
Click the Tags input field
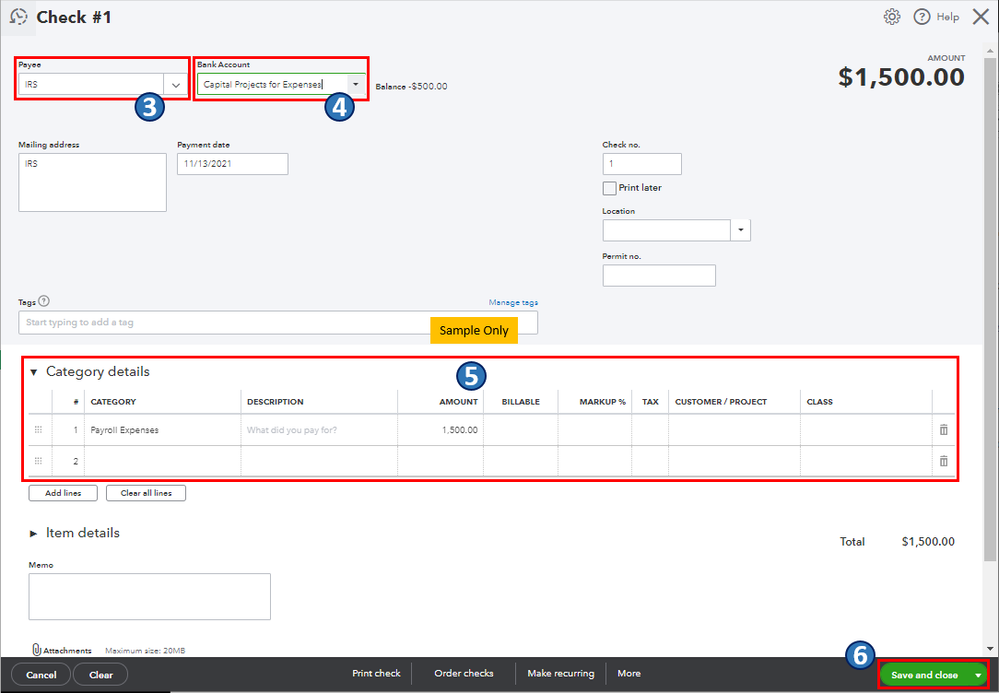pyautogui.click(x=278, y=322)
